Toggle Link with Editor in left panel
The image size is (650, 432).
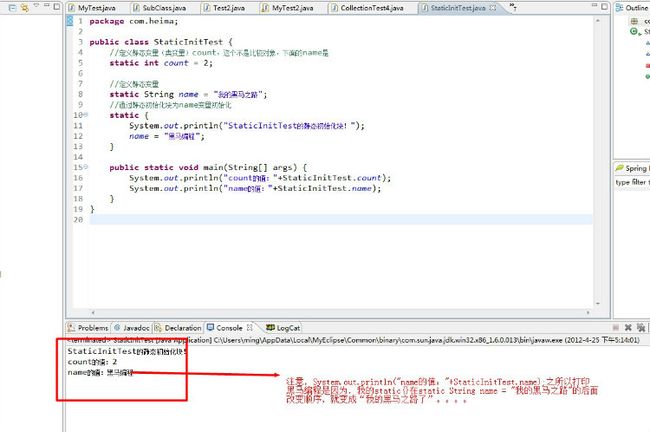24,7
